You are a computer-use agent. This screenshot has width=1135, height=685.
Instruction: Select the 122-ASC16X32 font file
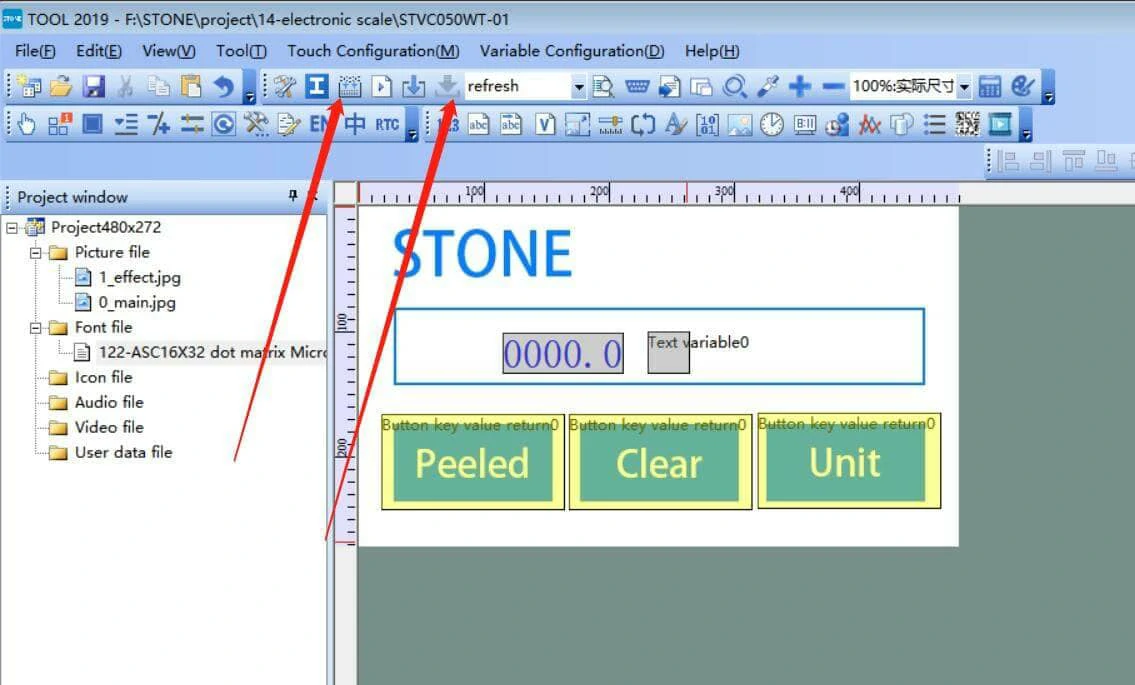(212, 353)
